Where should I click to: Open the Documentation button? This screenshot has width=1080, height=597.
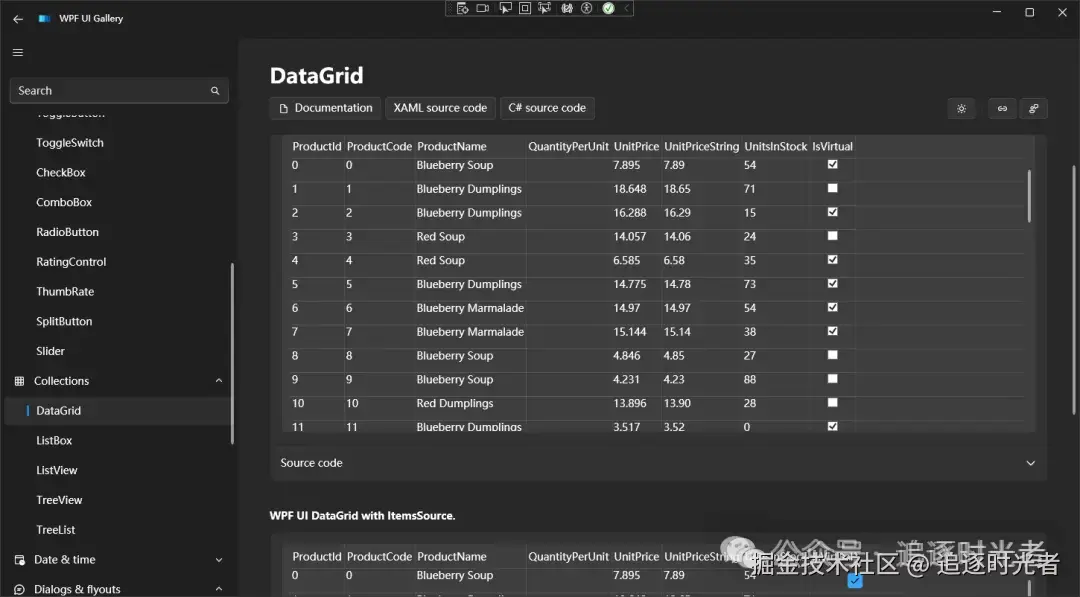point(325,108)
